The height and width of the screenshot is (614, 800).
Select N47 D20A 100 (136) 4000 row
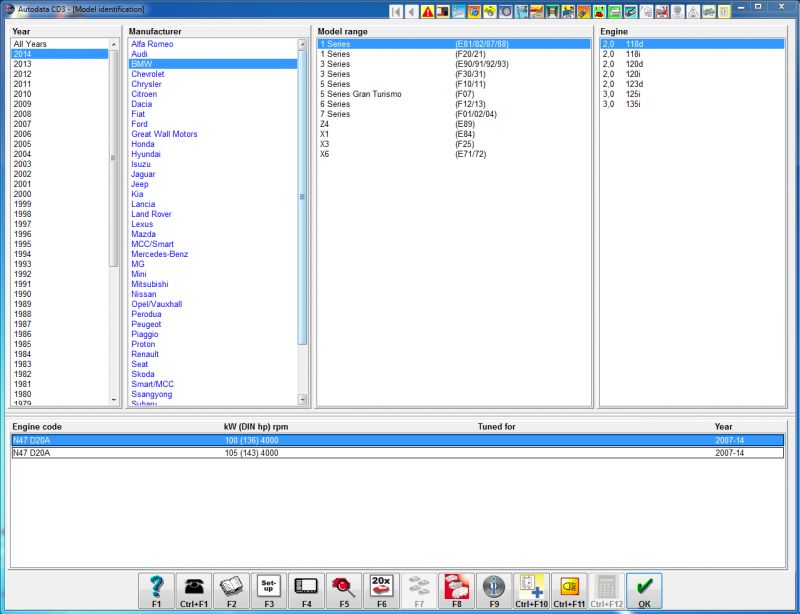coord(397,440)
